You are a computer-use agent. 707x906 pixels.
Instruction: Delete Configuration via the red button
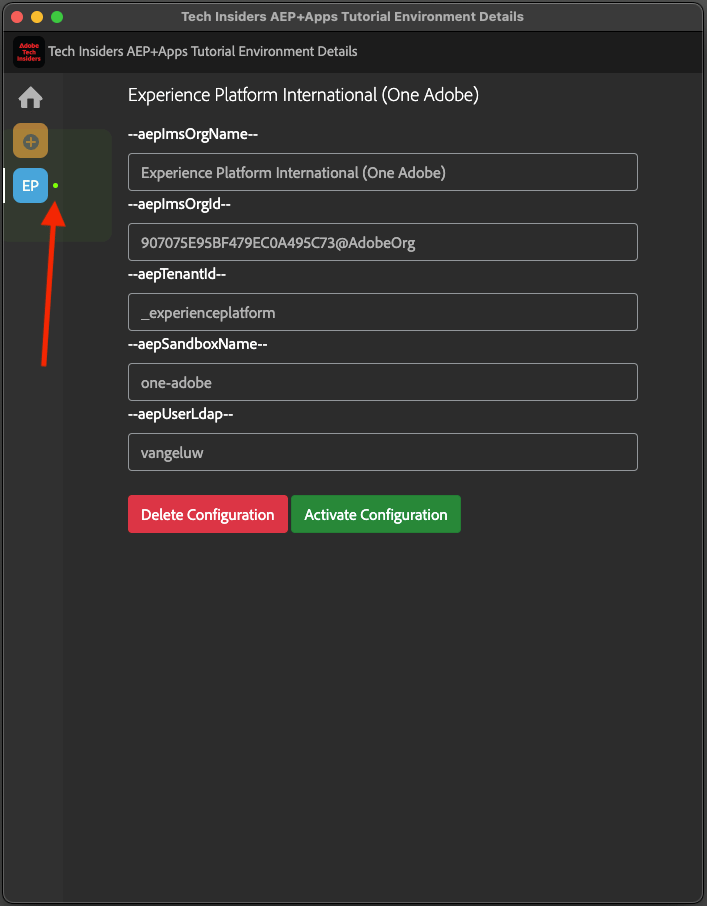(208, 514)
